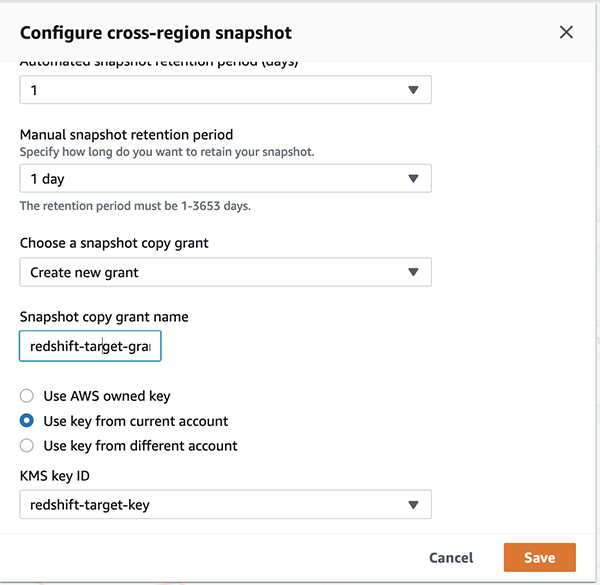
Task: Open the manual retention dropdown showing 1 day
Action: tap(225, 179)
